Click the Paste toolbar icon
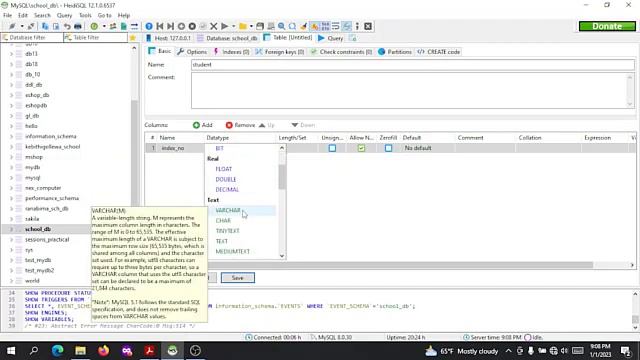The image size is (640, 360). (x=56, y=26)
